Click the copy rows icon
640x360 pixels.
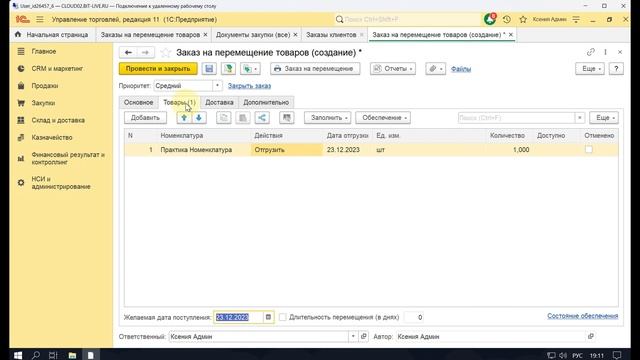pyautogui.click(x=223, y=118)
